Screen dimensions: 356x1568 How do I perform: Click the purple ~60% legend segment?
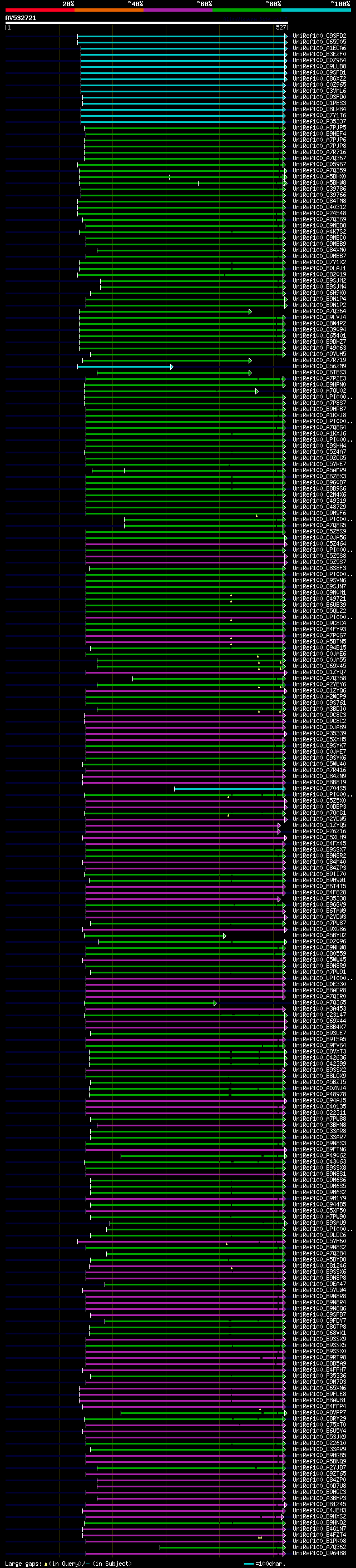tap(179, 10)
